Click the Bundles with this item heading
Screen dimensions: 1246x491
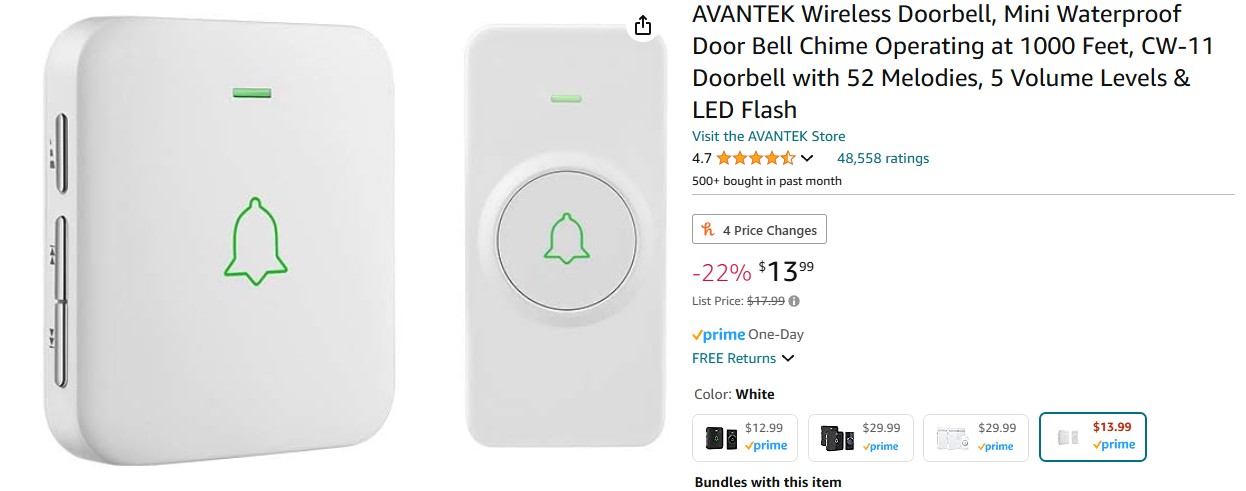(x=768, y=482)
